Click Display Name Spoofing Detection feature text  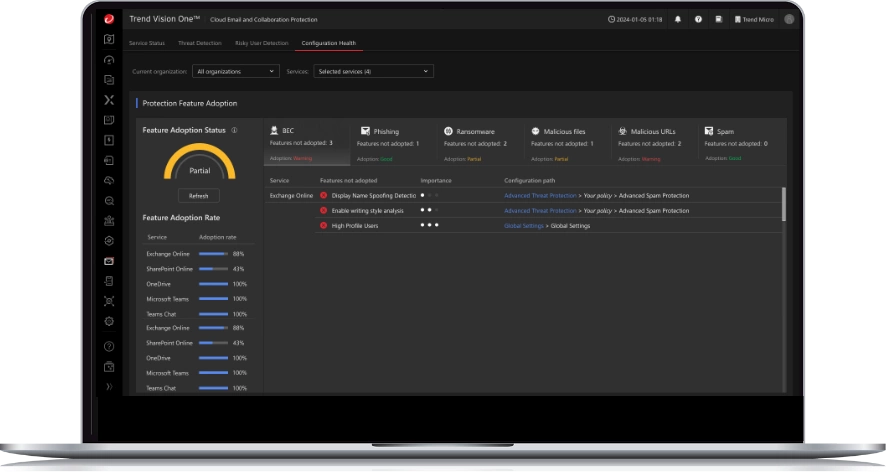(x=373, y=196)
